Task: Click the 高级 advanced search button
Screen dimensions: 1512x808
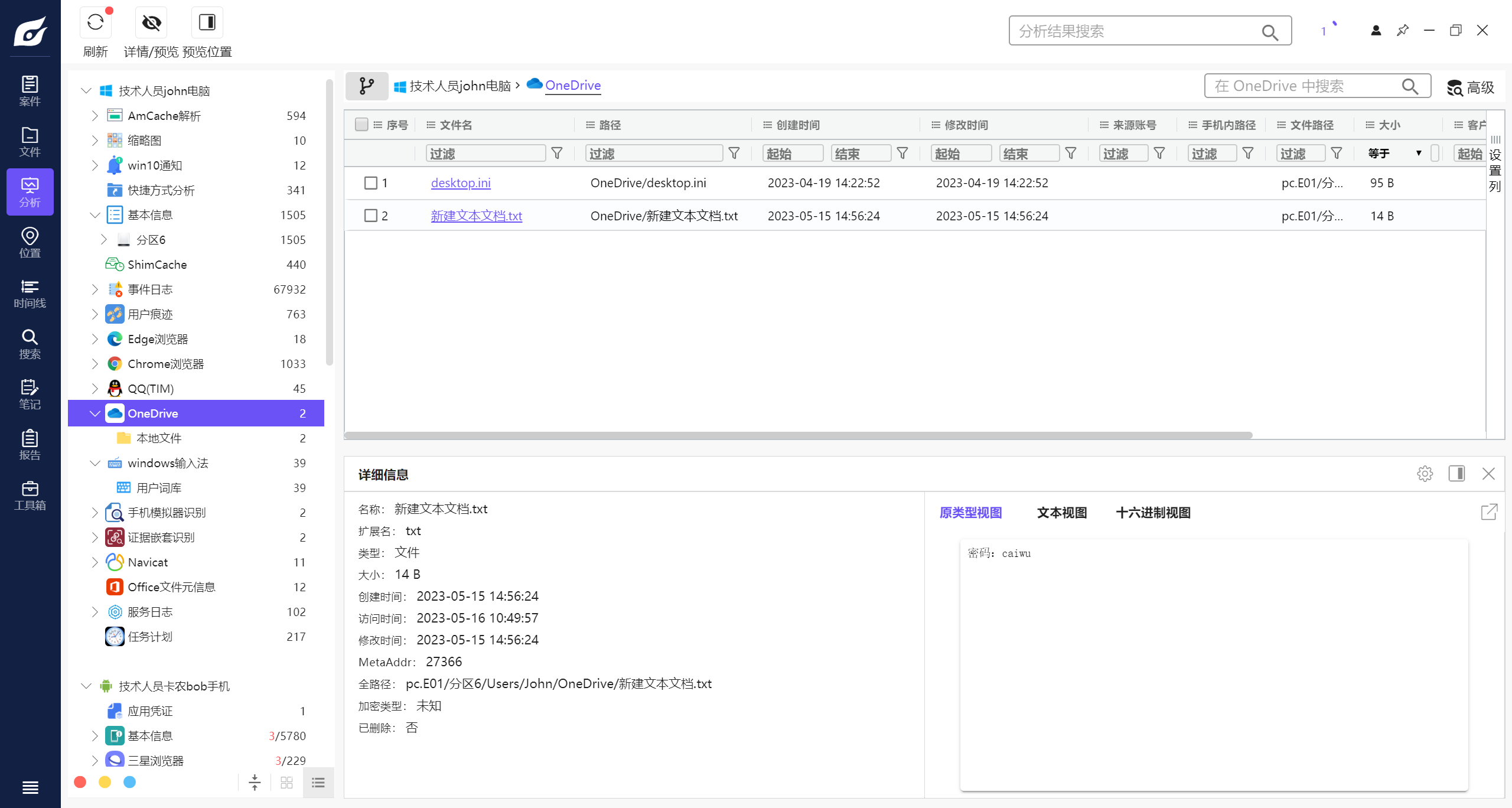Action: click(x=1471, y=86)
